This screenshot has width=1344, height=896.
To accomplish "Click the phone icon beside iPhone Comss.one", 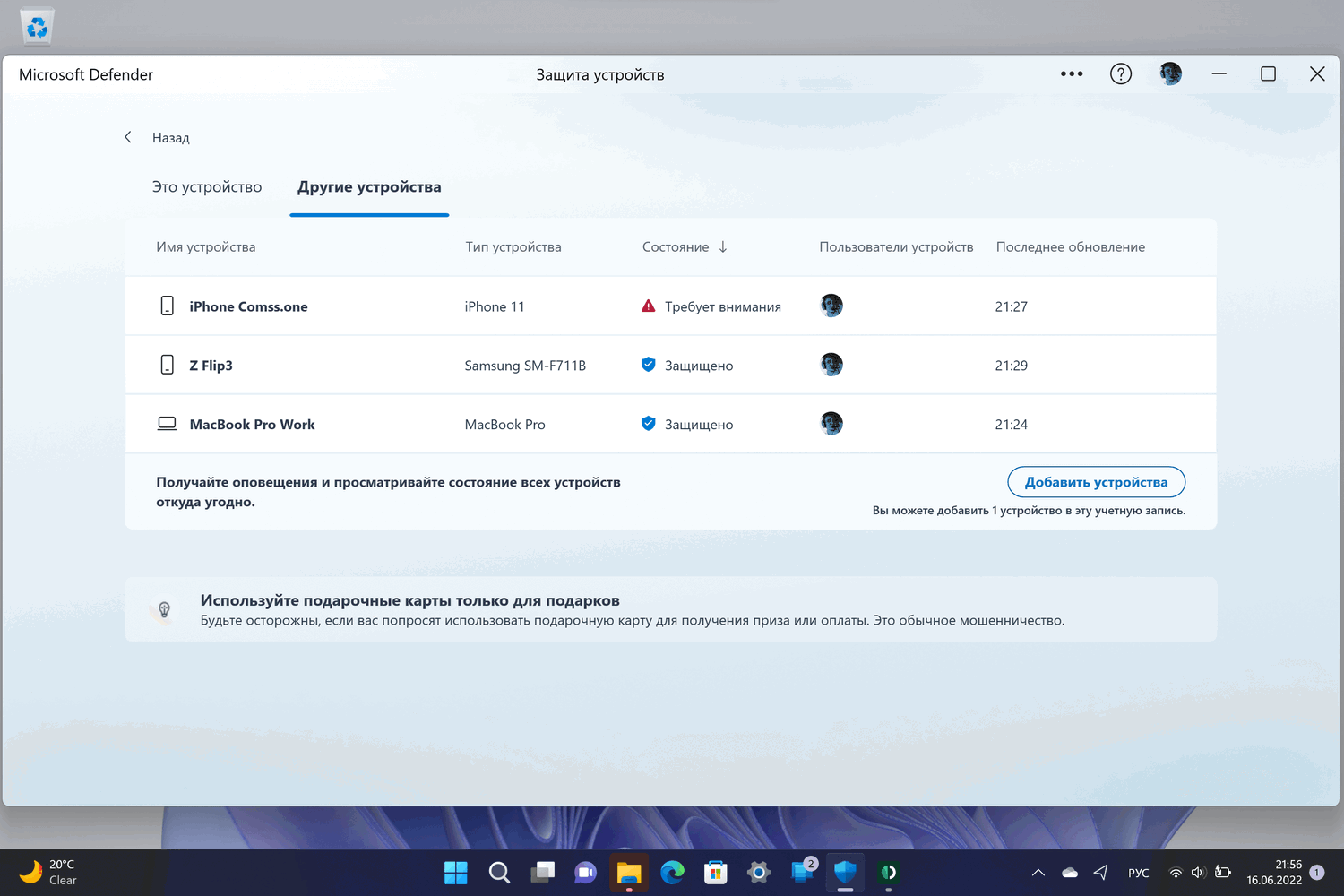I will click(x=168, y=306).
